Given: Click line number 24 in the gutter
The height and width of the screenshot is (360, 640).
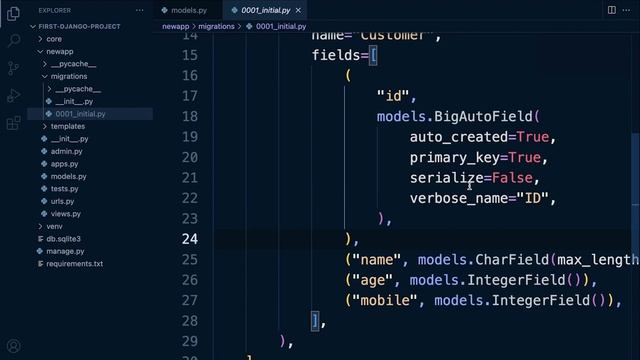Looking at the screenshot, I should (190, 239).
